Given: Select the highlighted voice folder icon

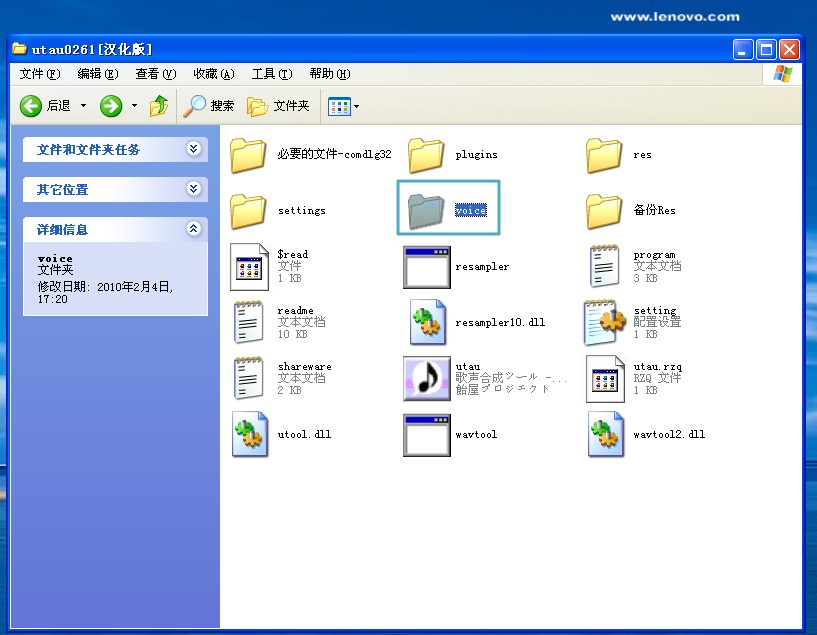Looking at the screenshot, I should [x=426, y=211].
